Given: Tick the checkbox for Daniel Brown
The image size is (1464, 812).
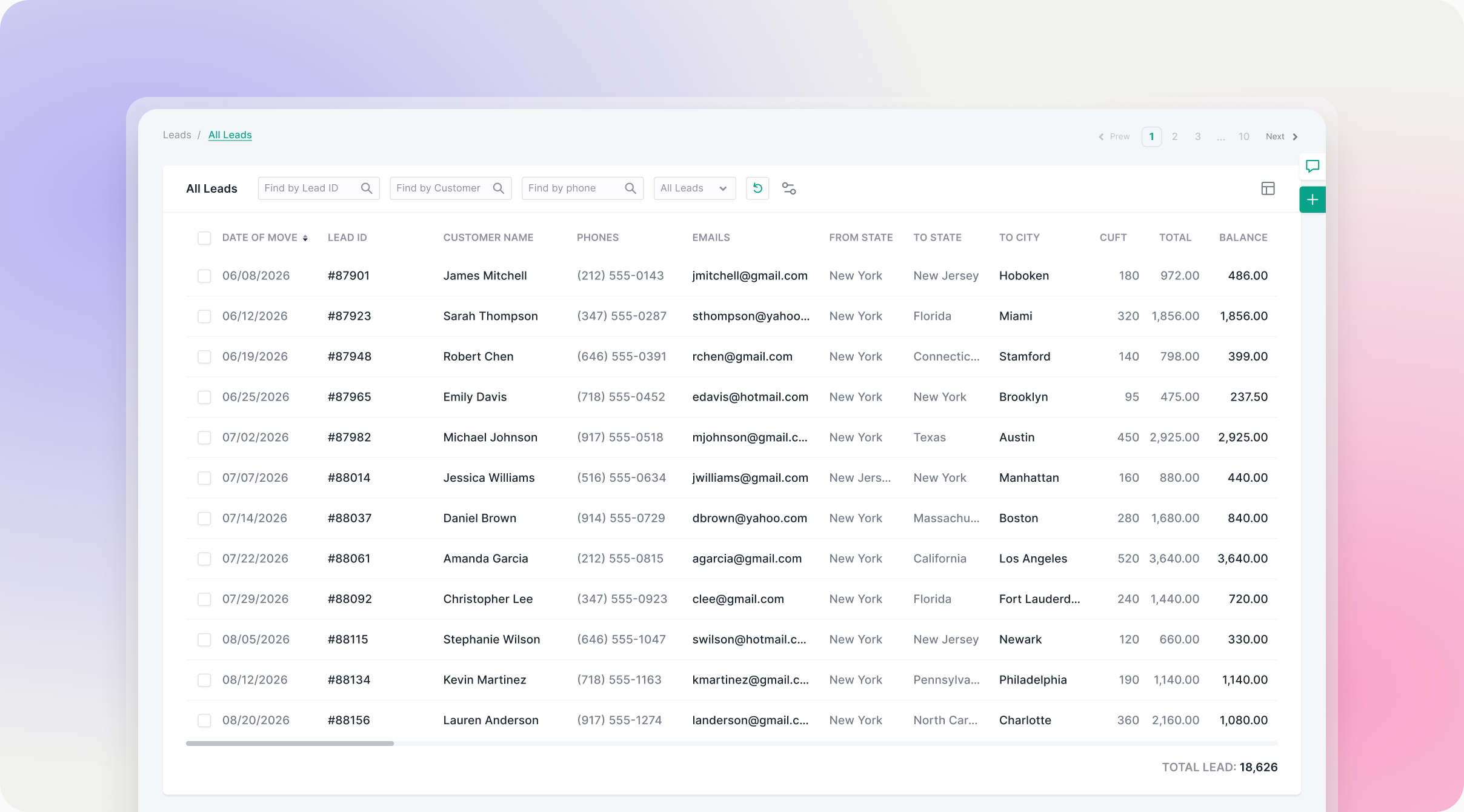Looking at the screenshot, I should coord(204,519).
